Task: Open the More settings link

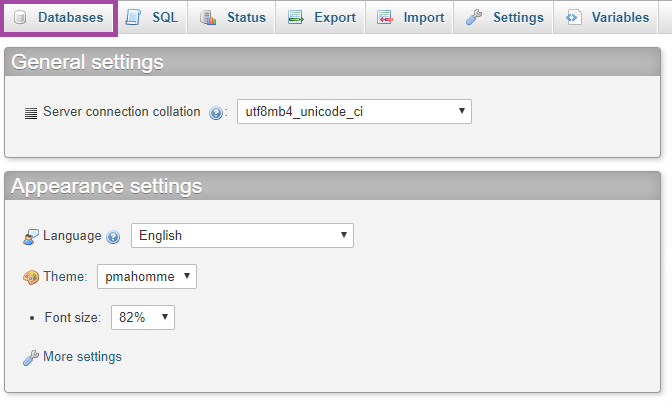Action: point(82,357)
